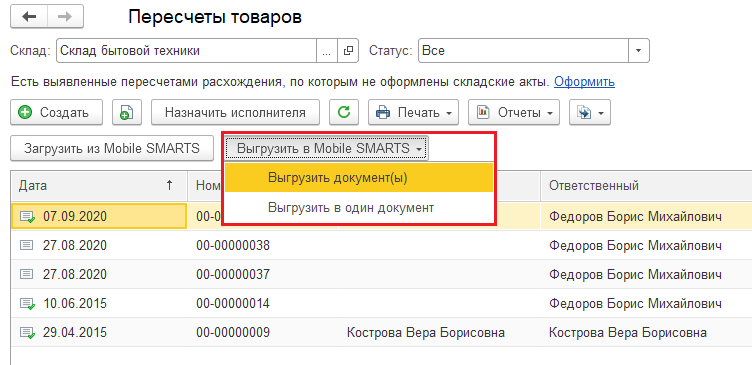752x365 pixels.
Task: Click the copy document icon button
Action: pyautogui.click(x=126, y=112)
